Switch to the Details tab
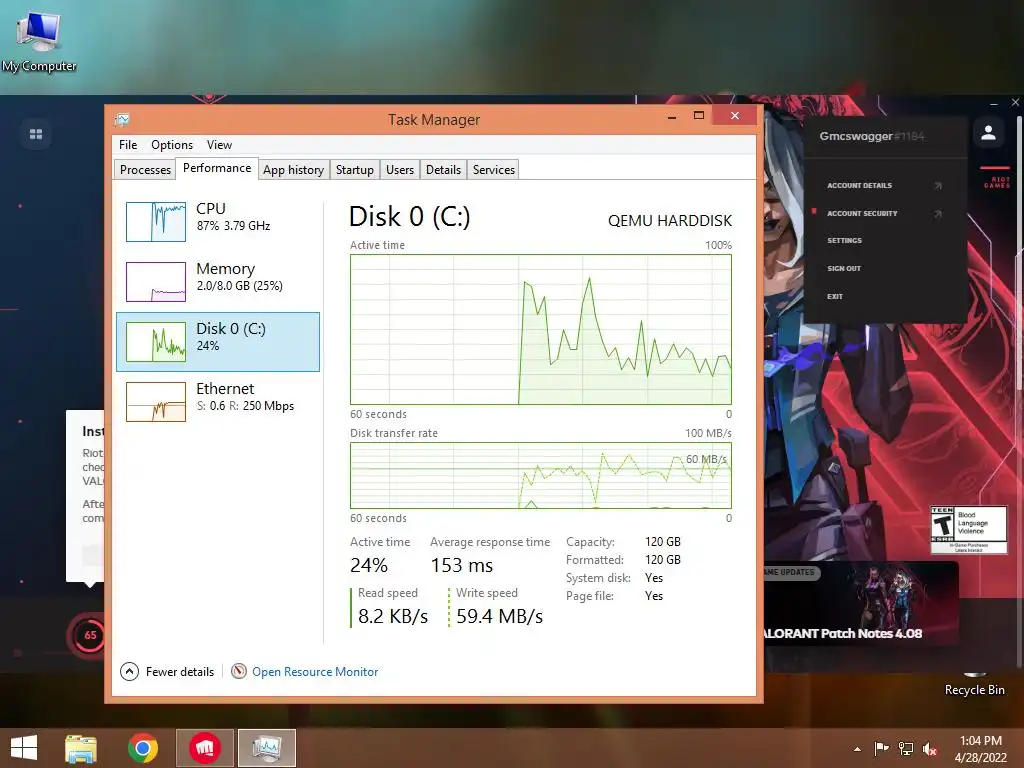 443,170
